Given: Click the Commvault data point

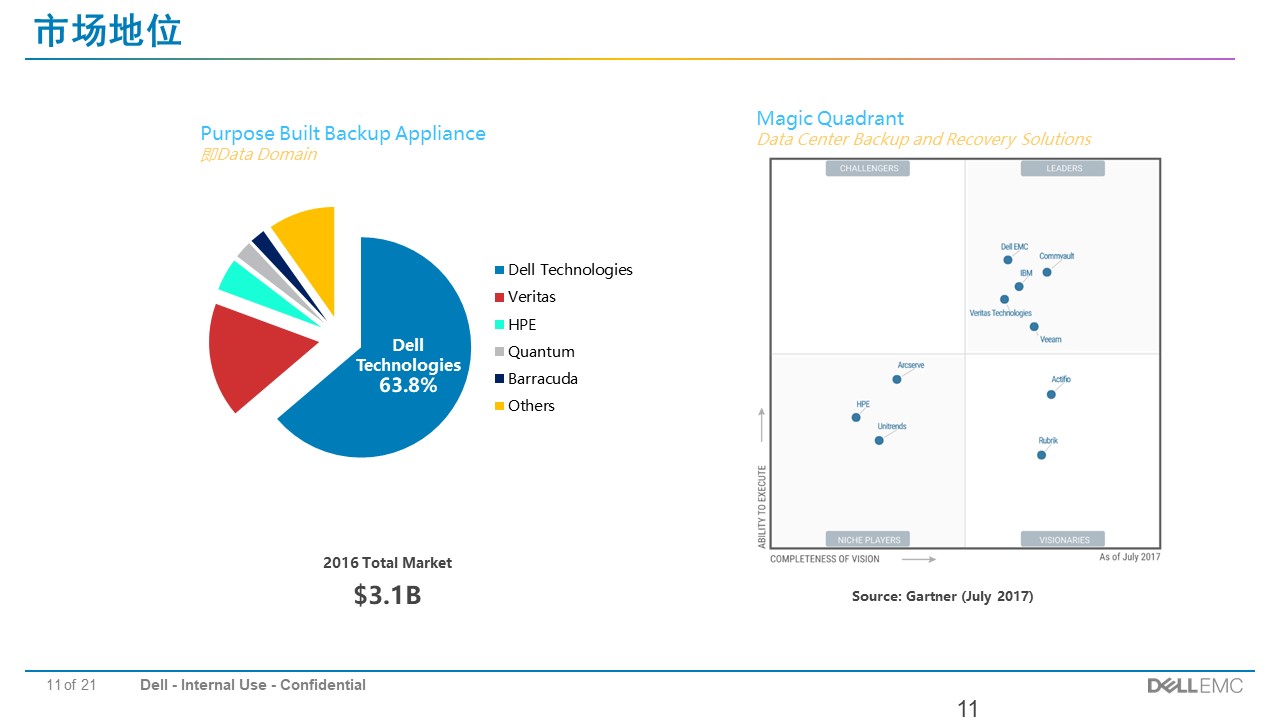Looking at the screenshot, I should (x=1047, y=272).
